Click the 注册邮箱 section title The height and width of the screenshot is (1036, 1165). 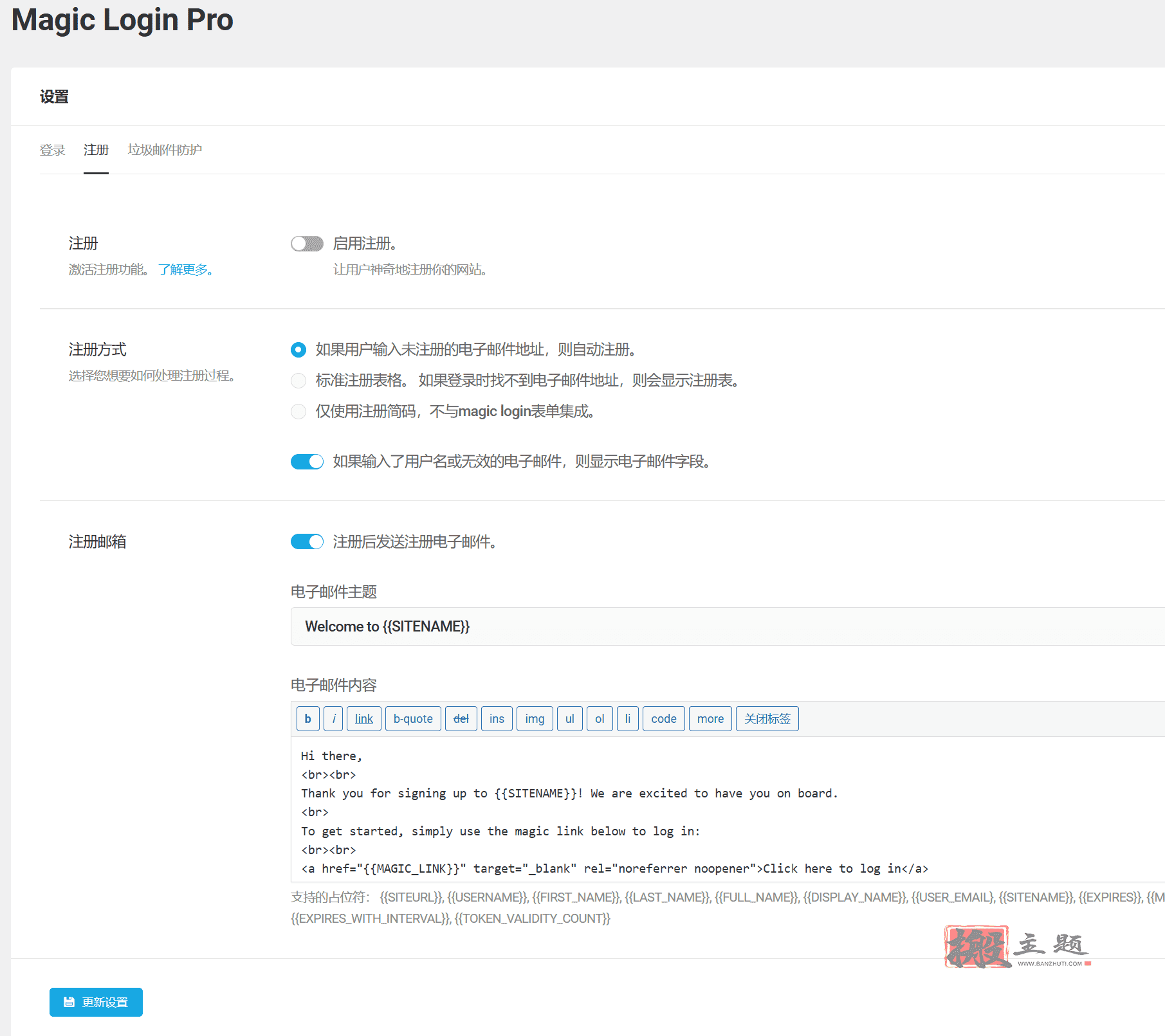(x=98, y=541)
